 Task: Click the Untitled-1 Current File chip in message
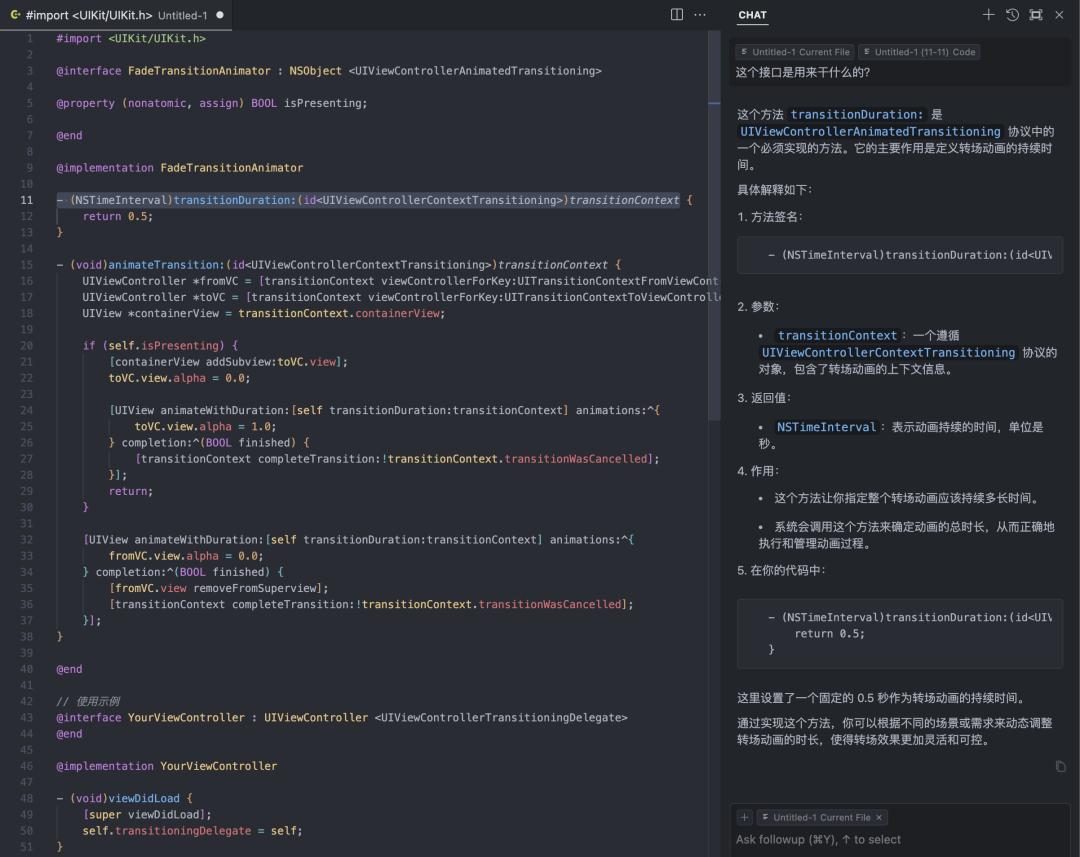click(796, 52)
